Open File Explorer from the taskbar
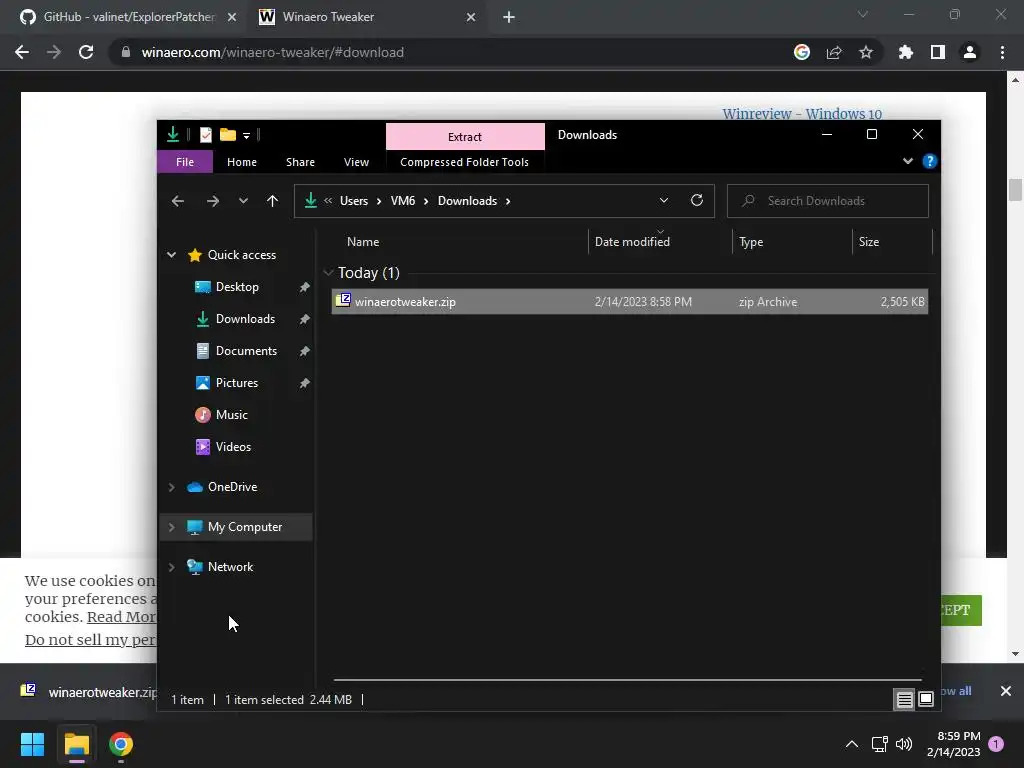Viewport: 1024px width, 768px height. 76,744
